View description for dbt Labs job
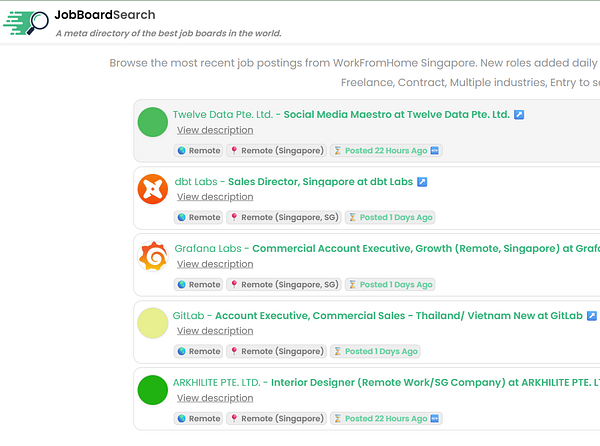This screenshot has height=446, width=600. pos(215,197)
